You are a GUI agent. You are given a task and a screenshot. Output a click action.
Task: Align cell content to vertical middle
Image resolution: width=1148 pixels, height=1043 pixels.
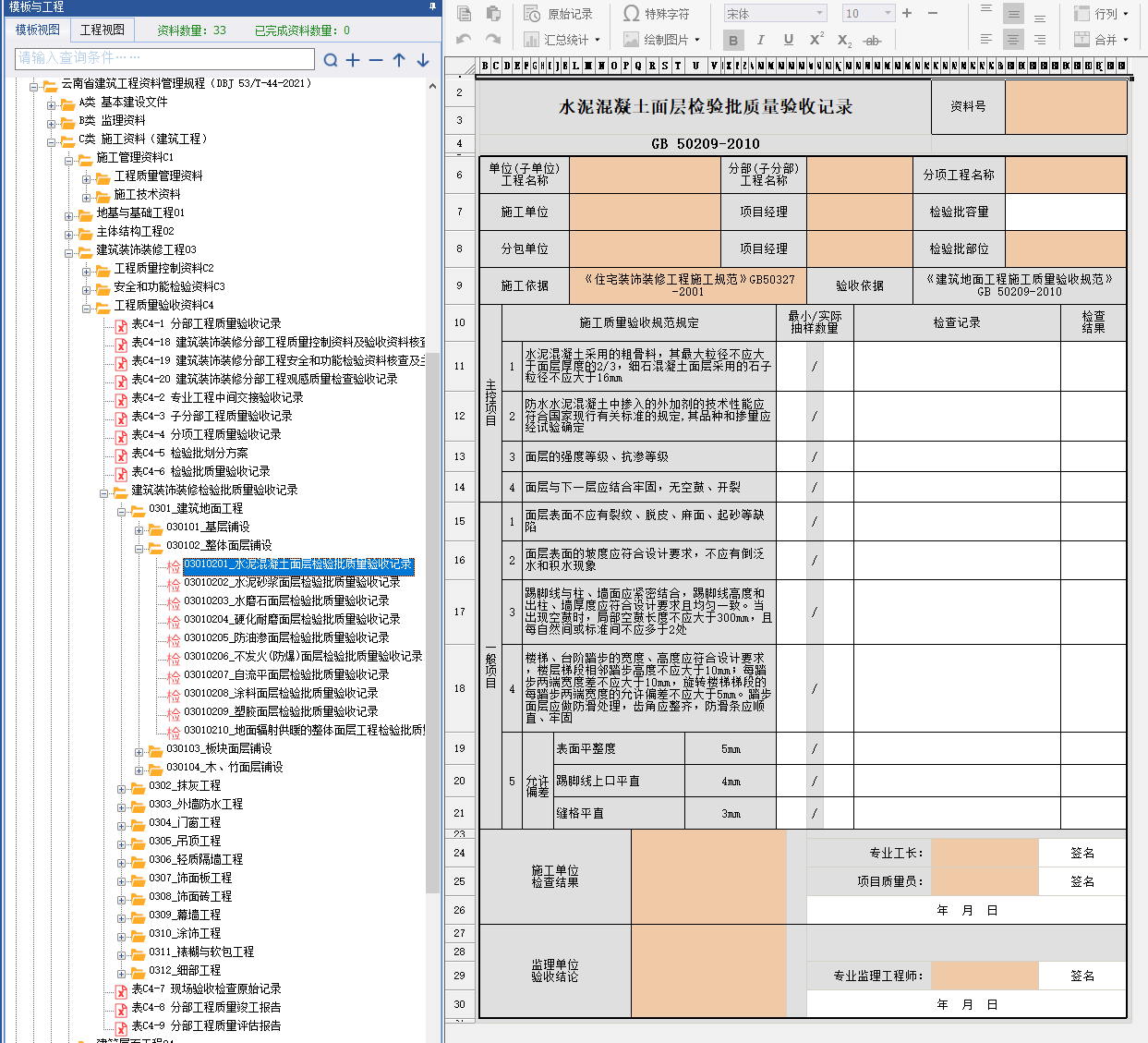click(x=1014, y=14)
